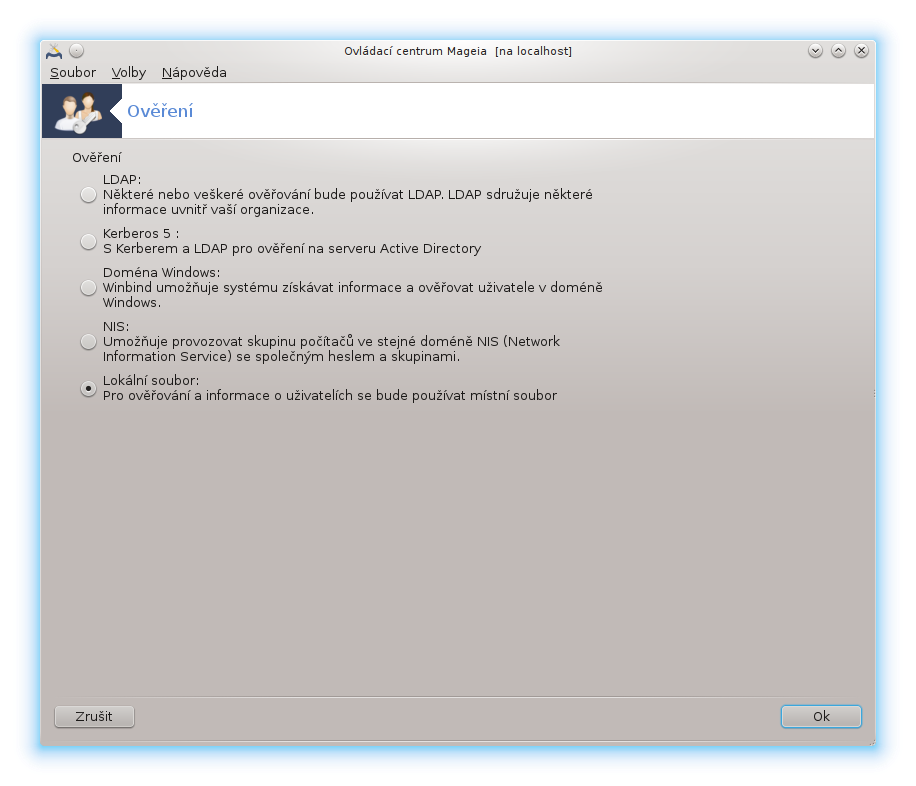Image resolution: width=916 pixels, height=786 pixels.
Task: Choose the Doména Windows radio option
Action: pos(88,288)
